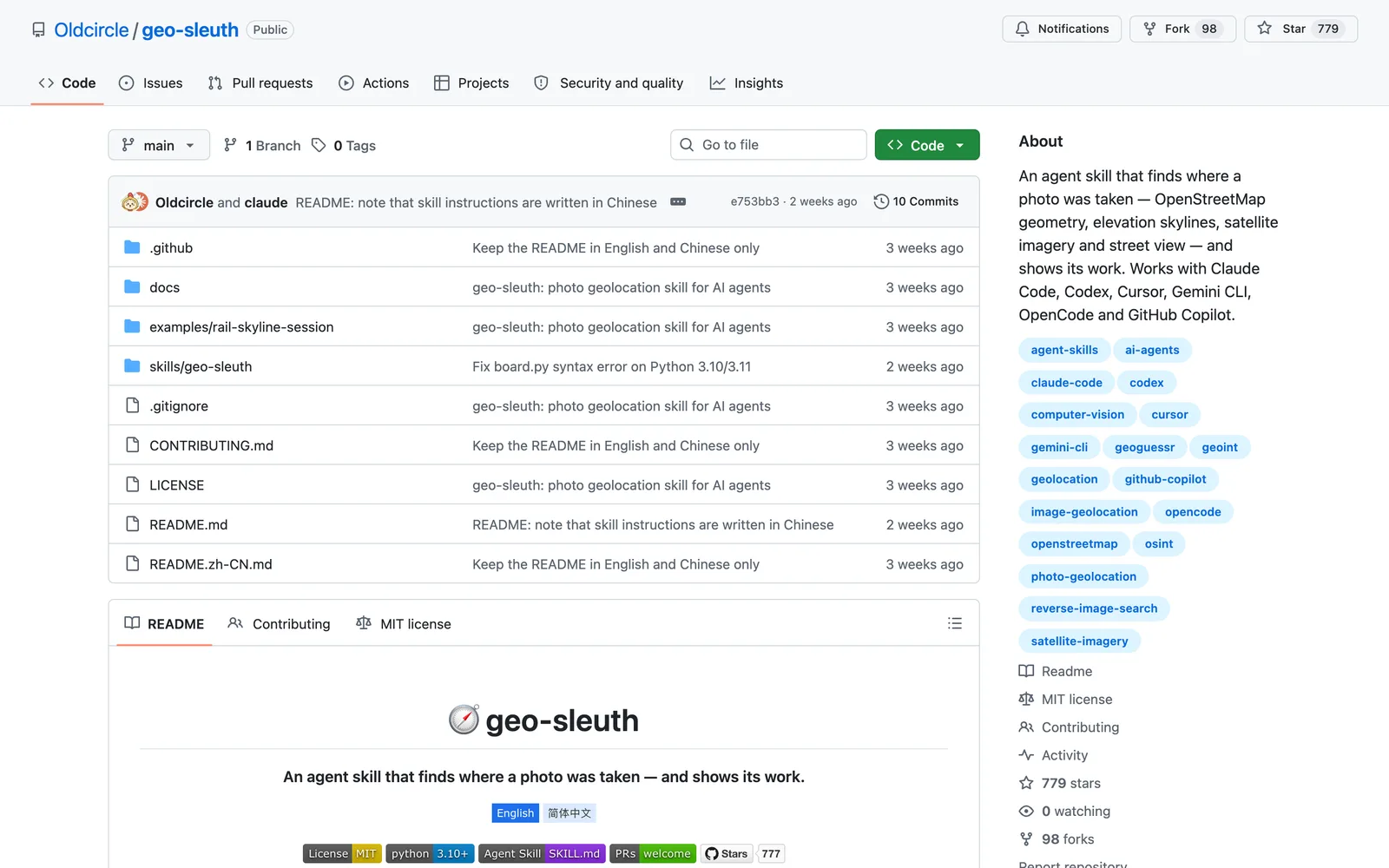Open the Security and quality tab
The width and height of the screenshot is (1389, 868).
[609, 83]
